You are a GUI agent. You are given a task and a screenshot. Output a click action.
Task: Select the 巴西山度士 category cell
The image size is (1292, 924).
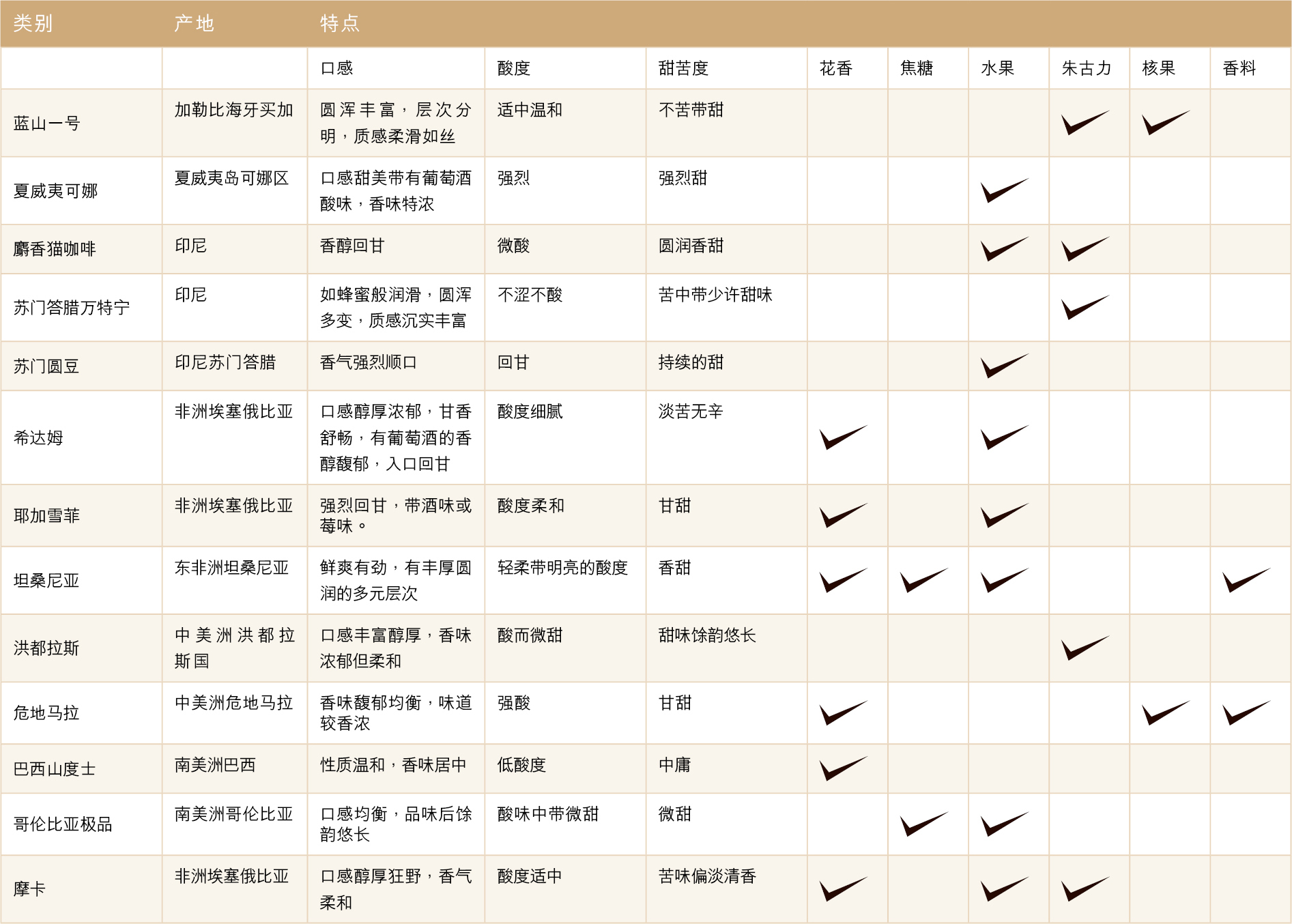coord(81,768)
